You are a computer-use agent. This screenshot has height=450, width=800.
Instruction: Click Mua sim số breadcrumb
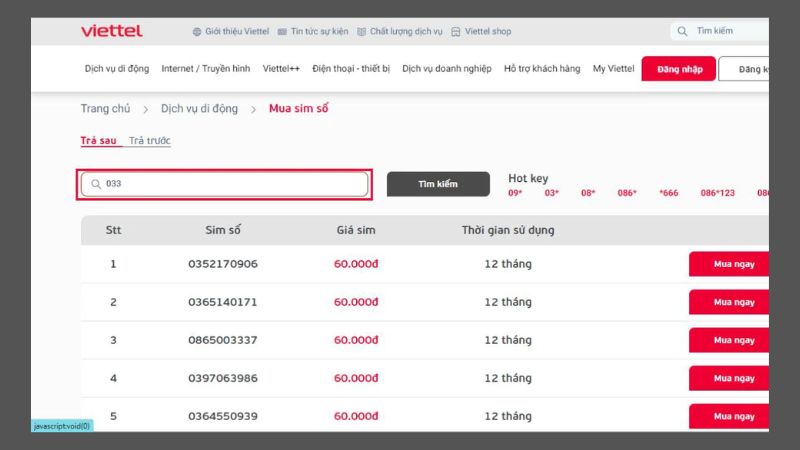[298, 108]
